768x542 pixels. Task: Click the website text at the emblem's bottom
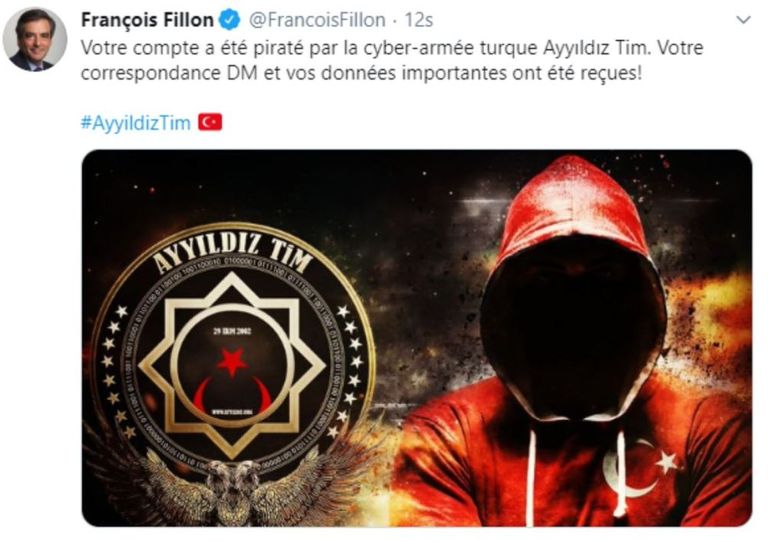tap(232, 412)
